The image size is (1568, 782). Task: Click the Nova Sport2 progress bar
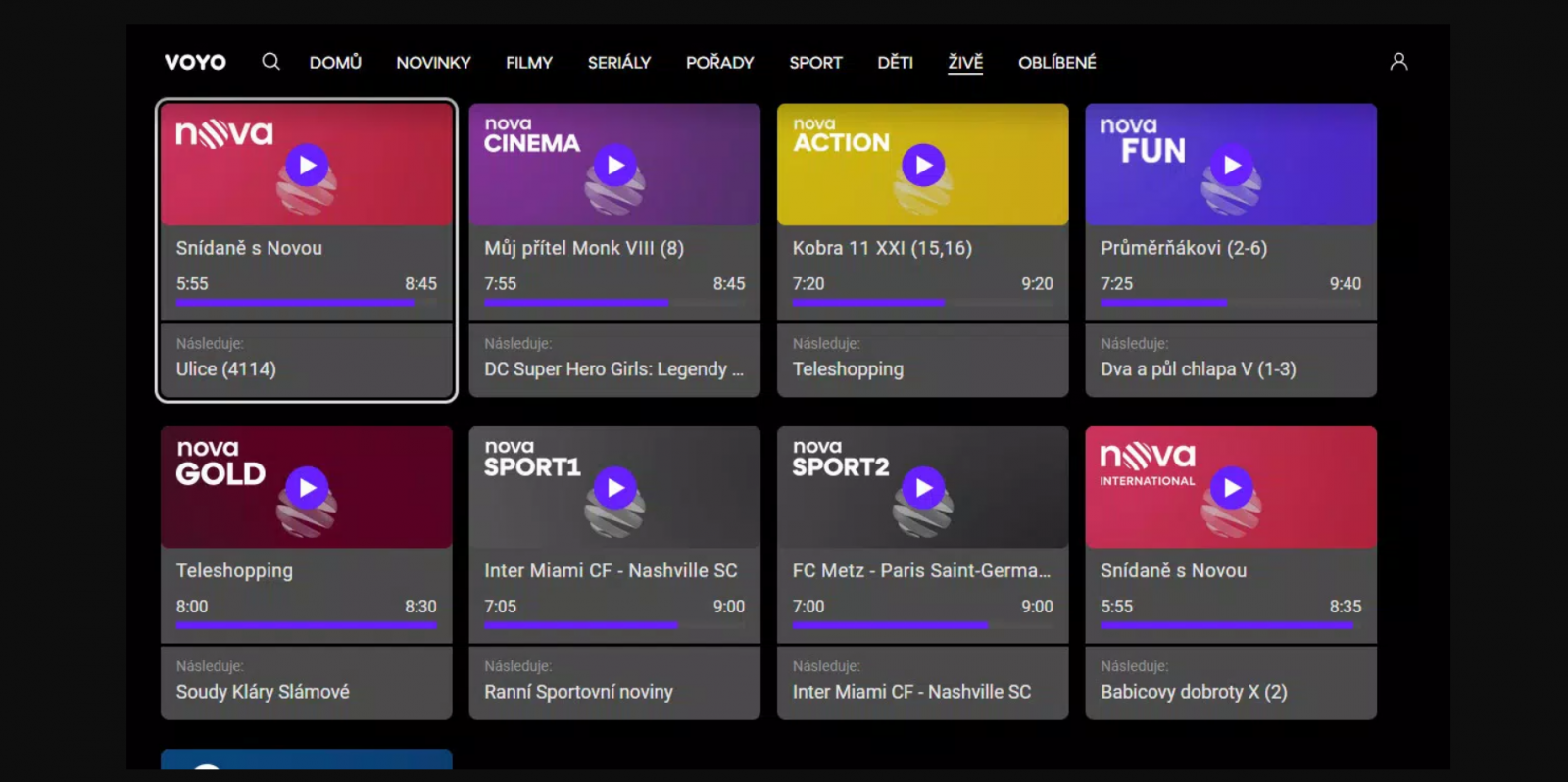[x=923, y=625]
